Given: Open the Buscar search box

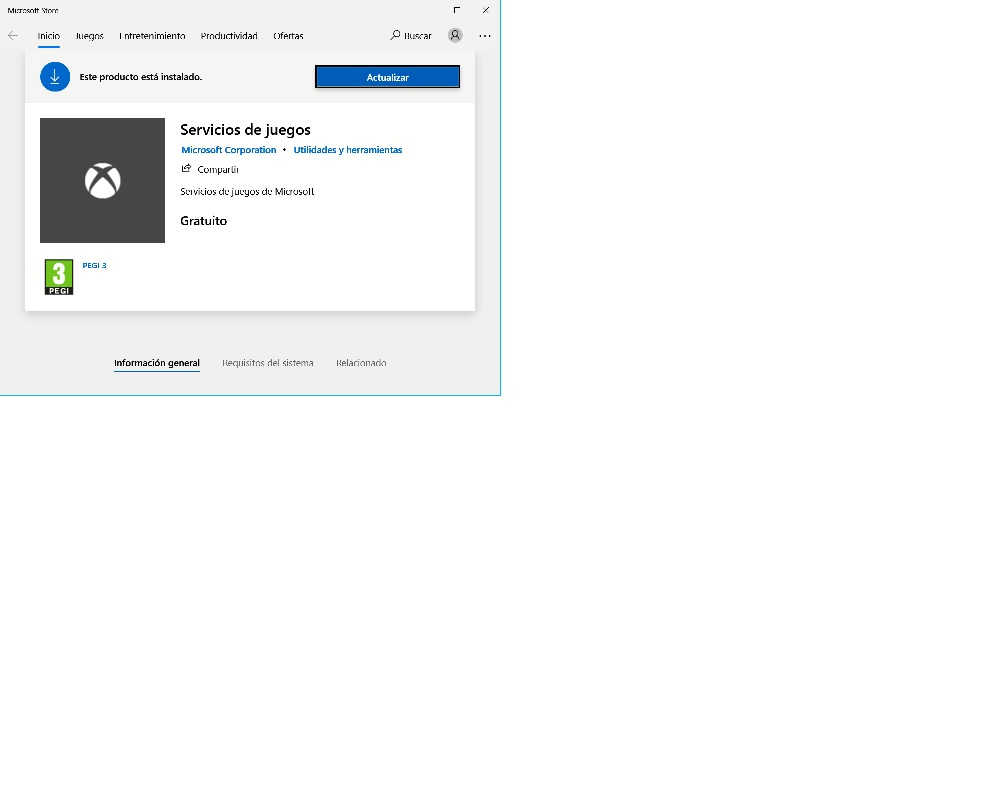Looking at the screenshot, I should 411,36.
